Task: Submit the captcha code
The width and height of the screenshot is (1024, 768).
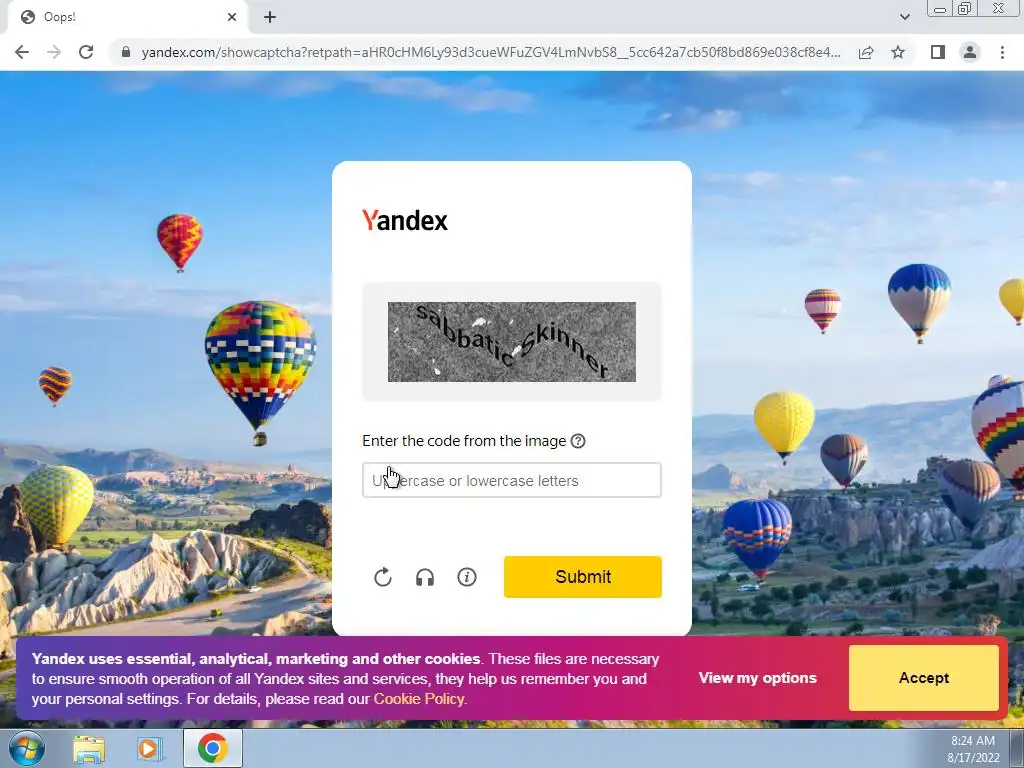Action: coord(583,577)
